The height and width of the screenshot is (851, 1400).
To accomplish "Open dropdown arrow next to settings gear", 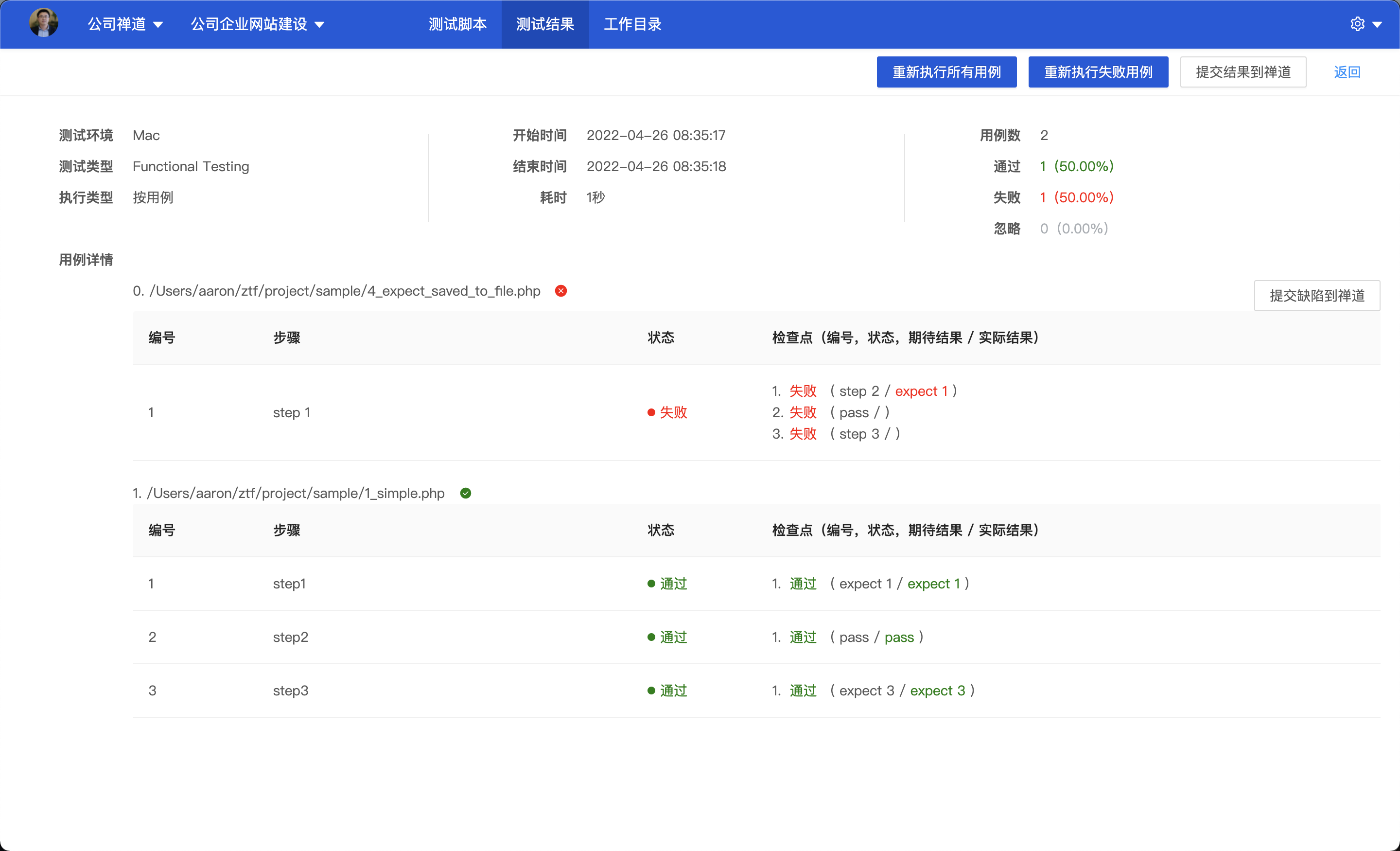I will pyautogui.click(x=1377, y=24).
